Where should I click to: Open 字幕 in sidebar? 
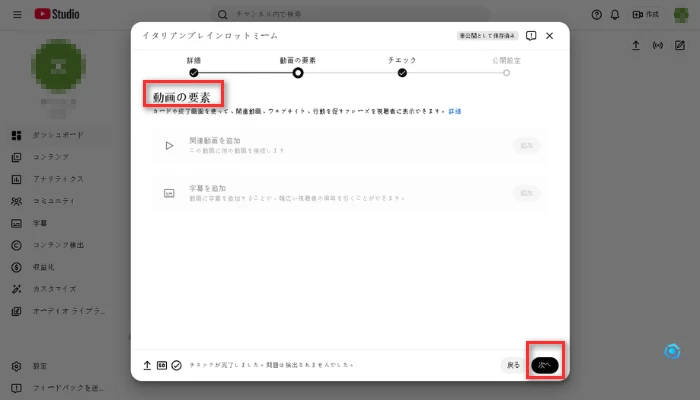[58, 223]
